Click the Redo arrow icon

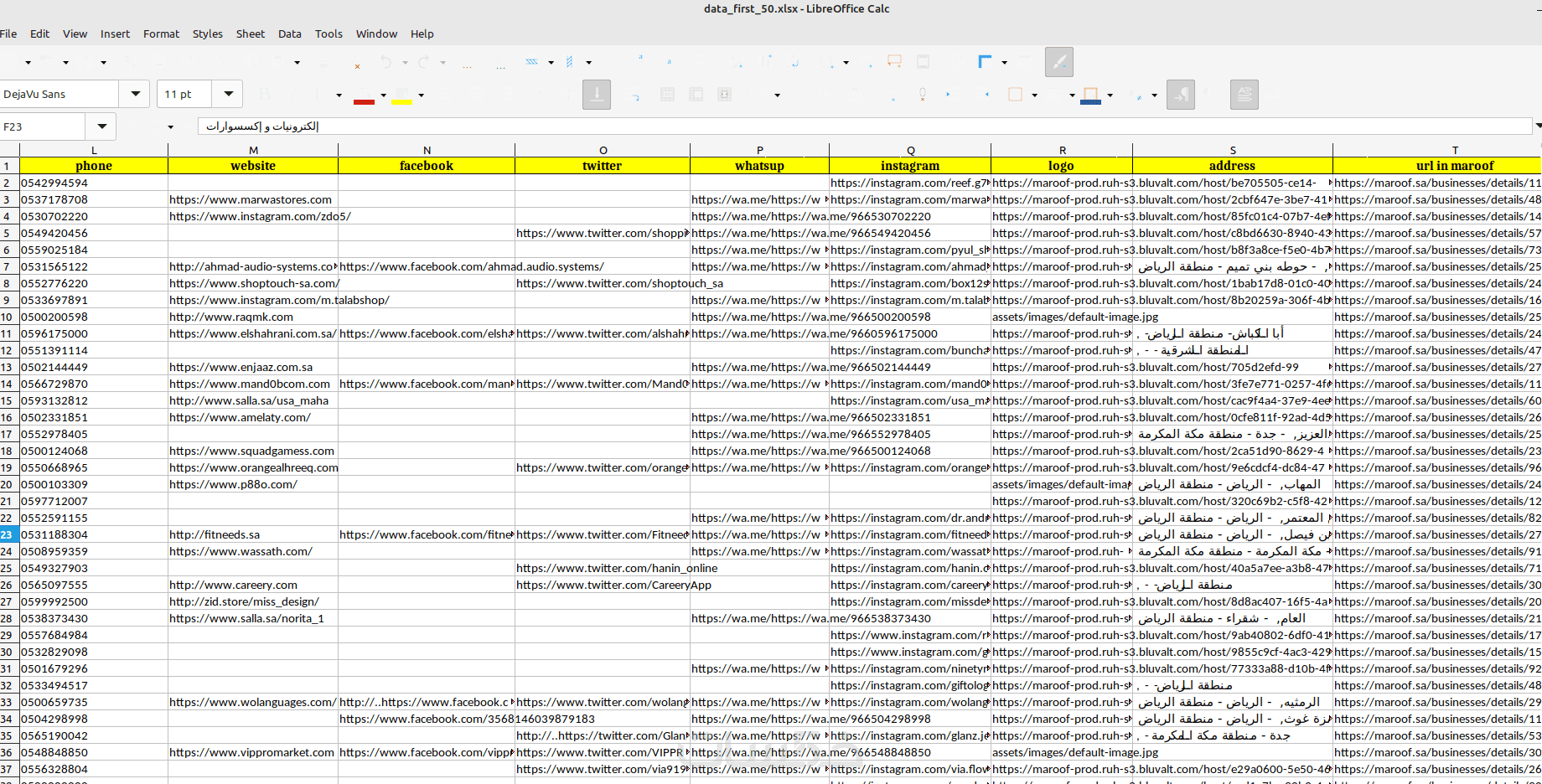click(x=424, y=62)
